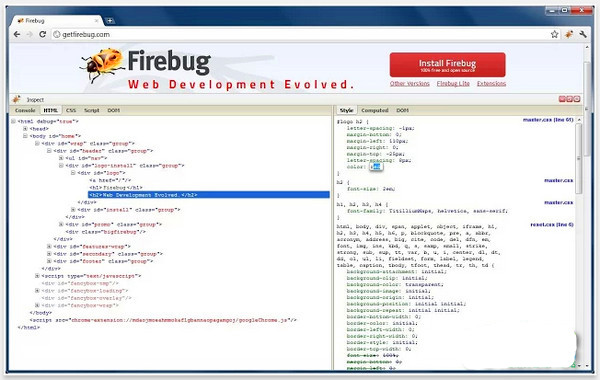
Task: Expand the fancybox-loading div node
Action: [37, 290]
